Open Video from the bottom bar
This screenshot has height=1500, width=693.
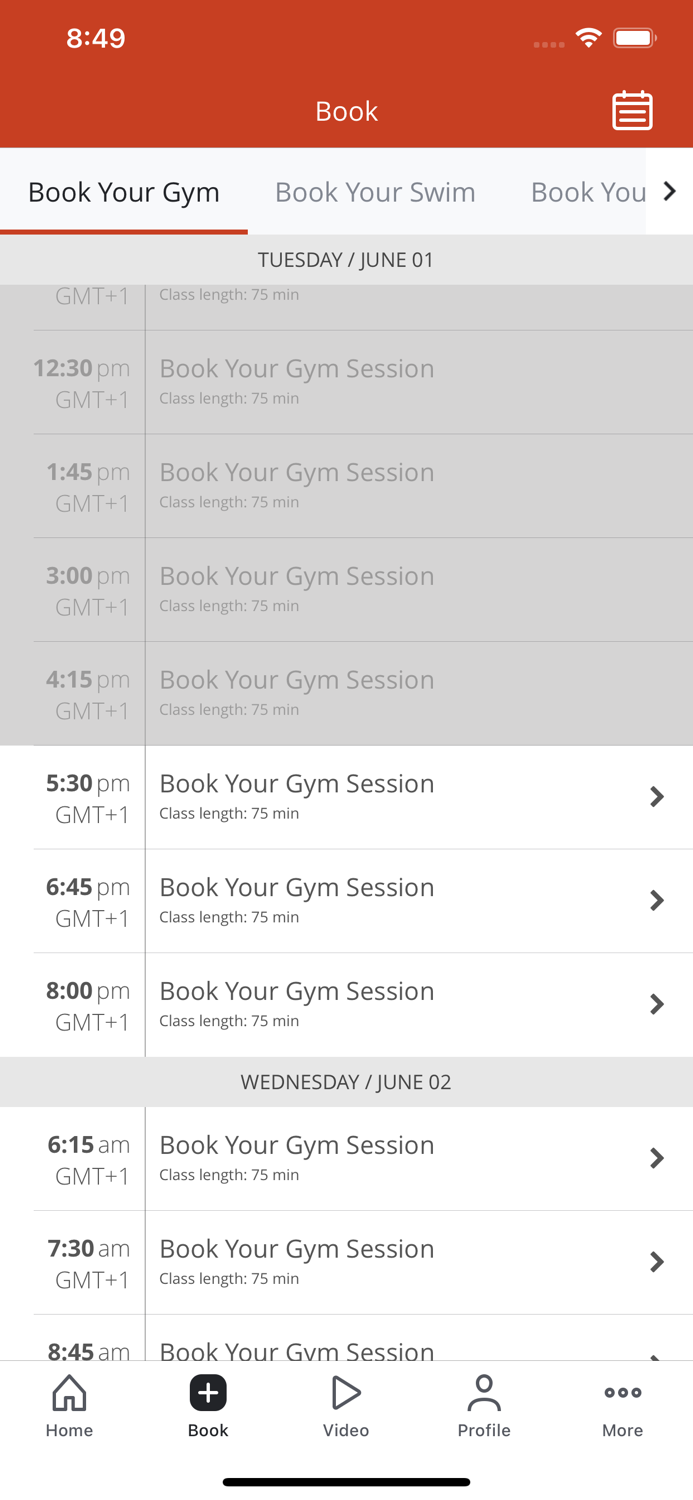click(x=346, y=1393)
